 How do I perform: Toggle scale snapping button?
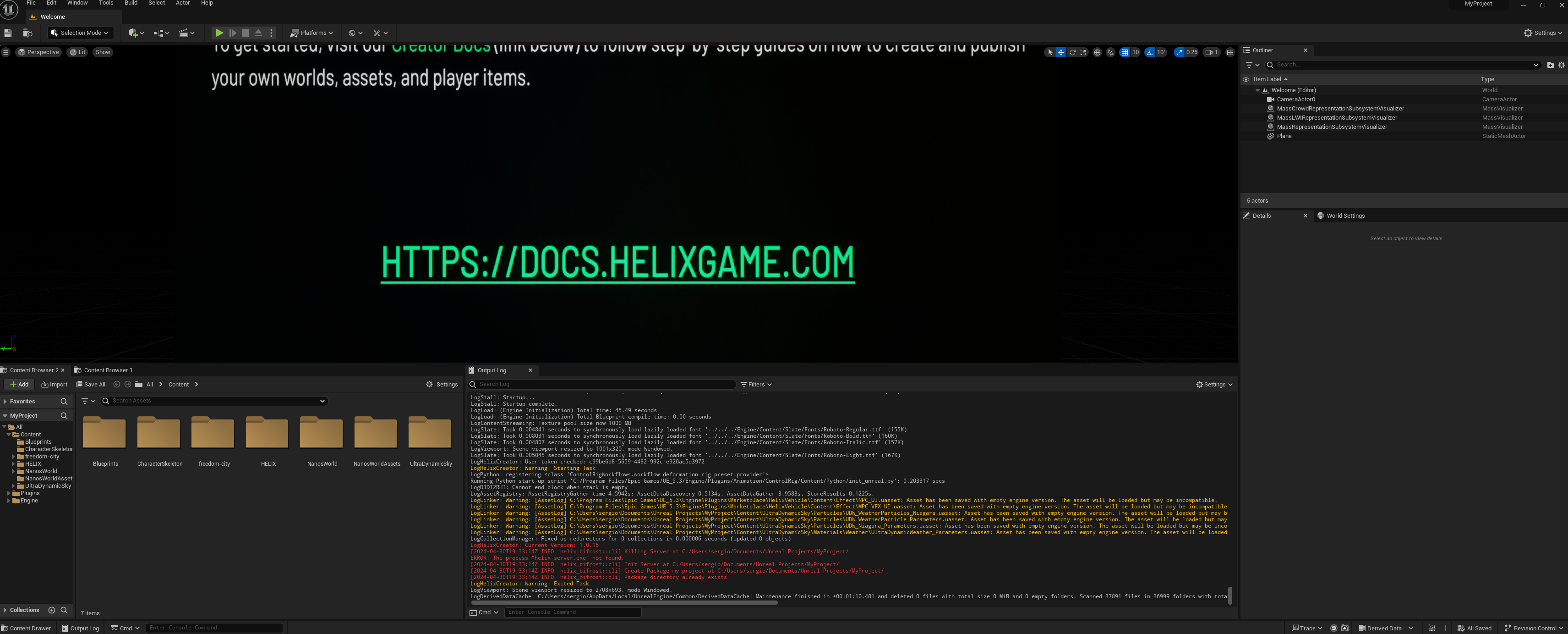click(x=1179, y=52)
